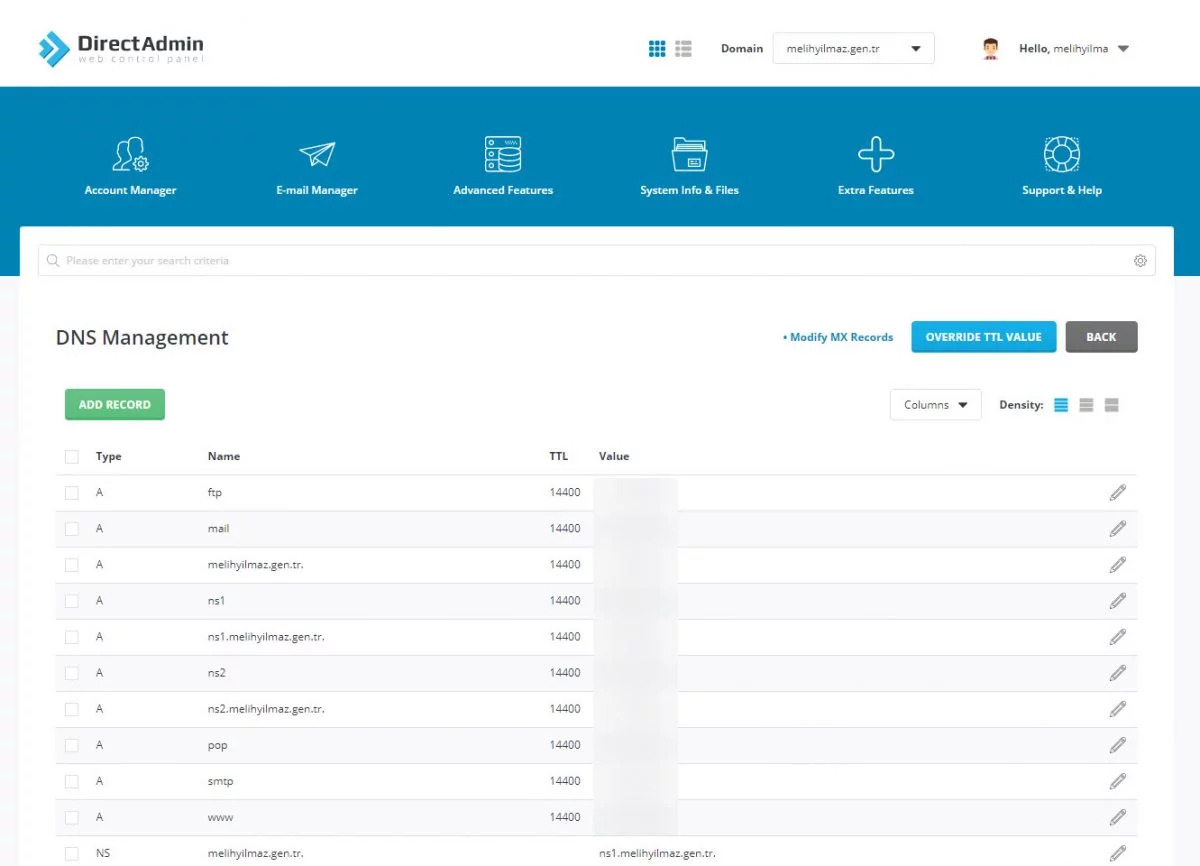This screenshot has height=866, width=1200.
Task: Edit the www record pencil icon
Action: click(x=1118, y=816)
